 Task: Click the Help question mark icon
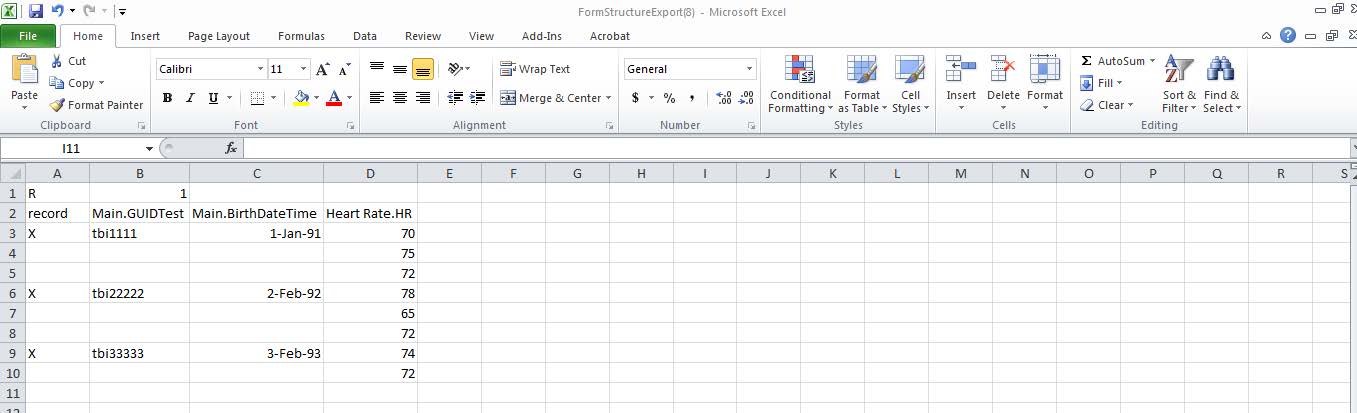1288,35
